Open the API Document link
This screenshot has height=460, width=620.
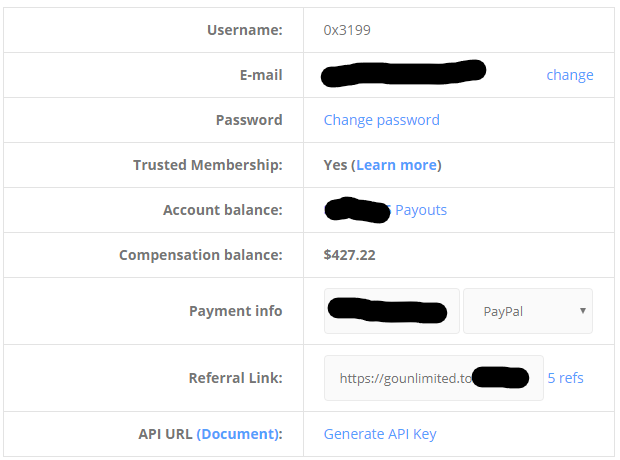coord(236,434)
